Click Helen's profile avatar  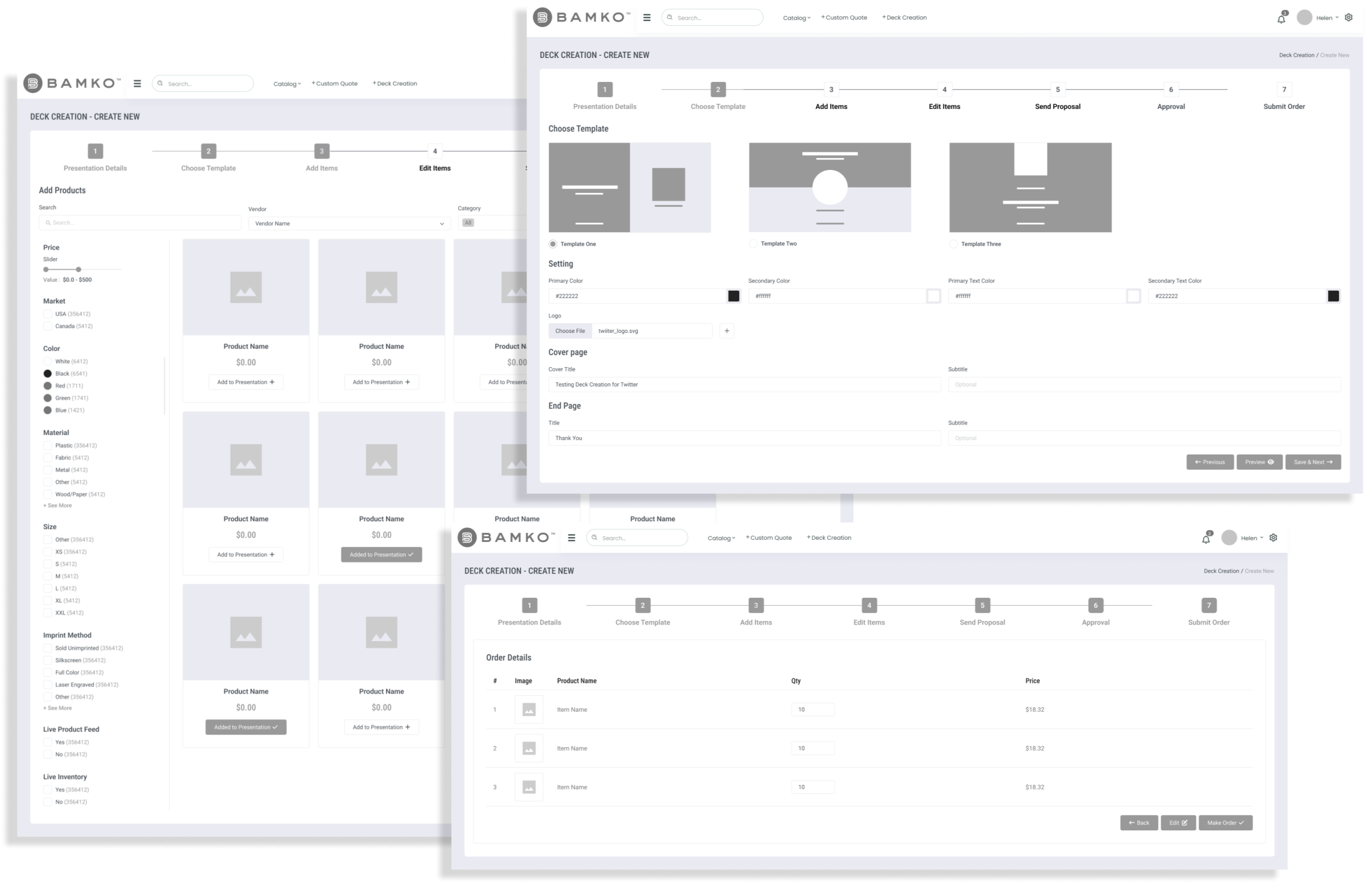[1306, 17]
